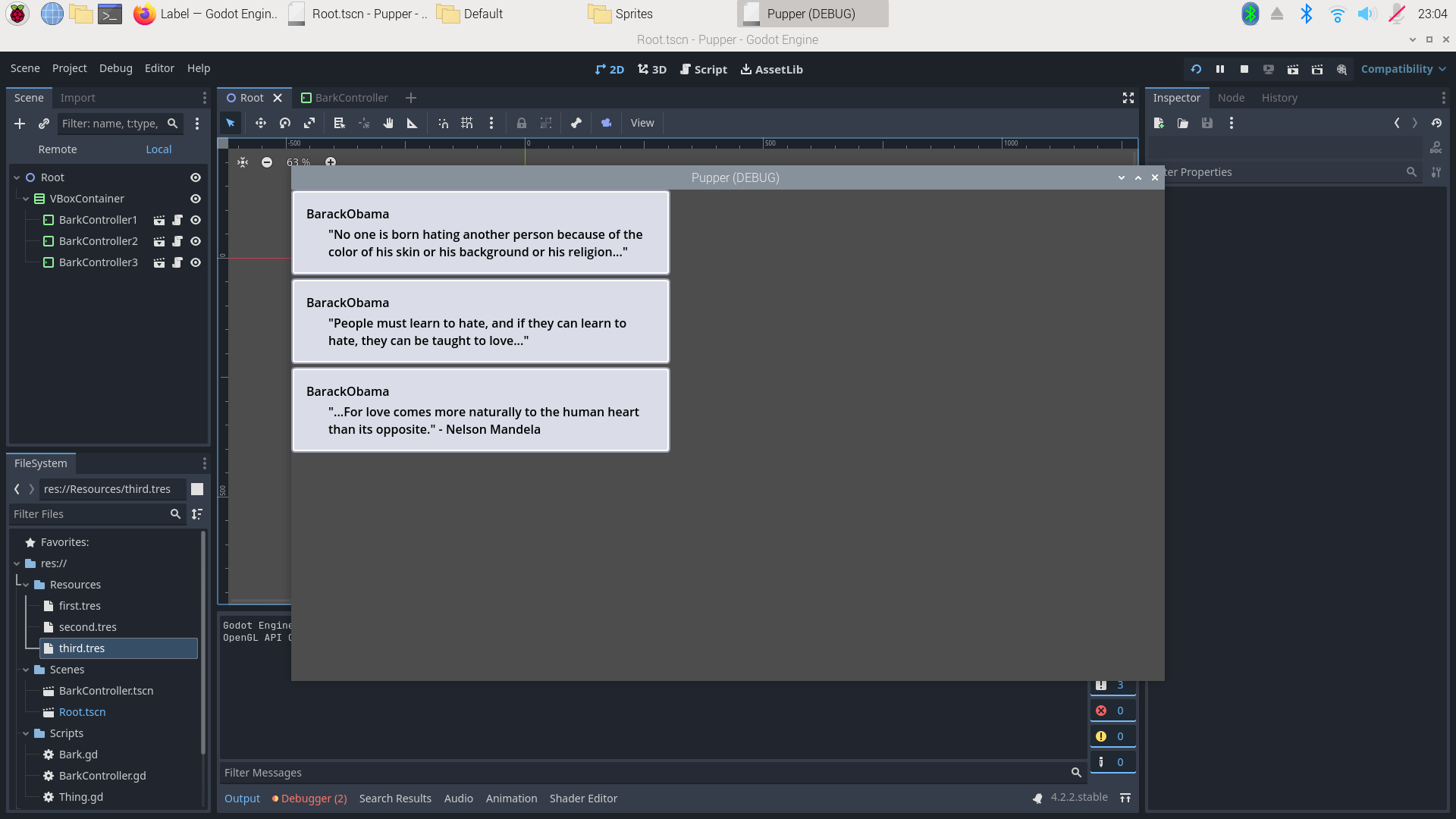Stop the running project
The height and width of the screenshot is (819, 1456).
[x=1244, y=69]
